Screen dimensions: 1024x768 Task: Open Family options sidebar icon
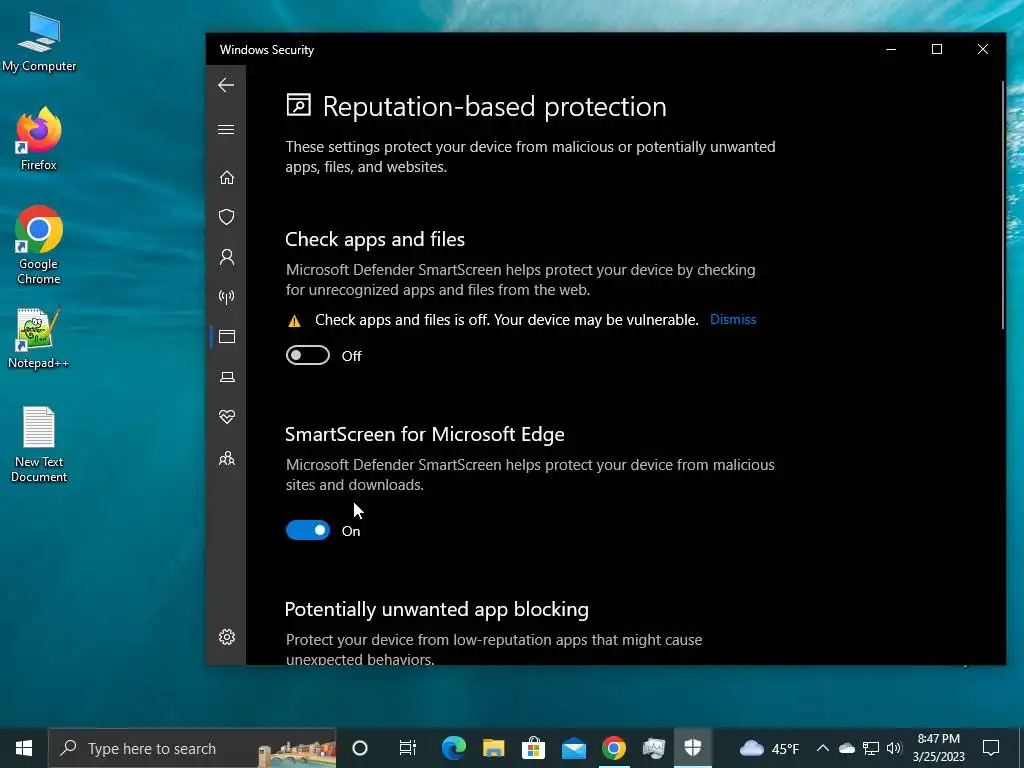(227, 458)
